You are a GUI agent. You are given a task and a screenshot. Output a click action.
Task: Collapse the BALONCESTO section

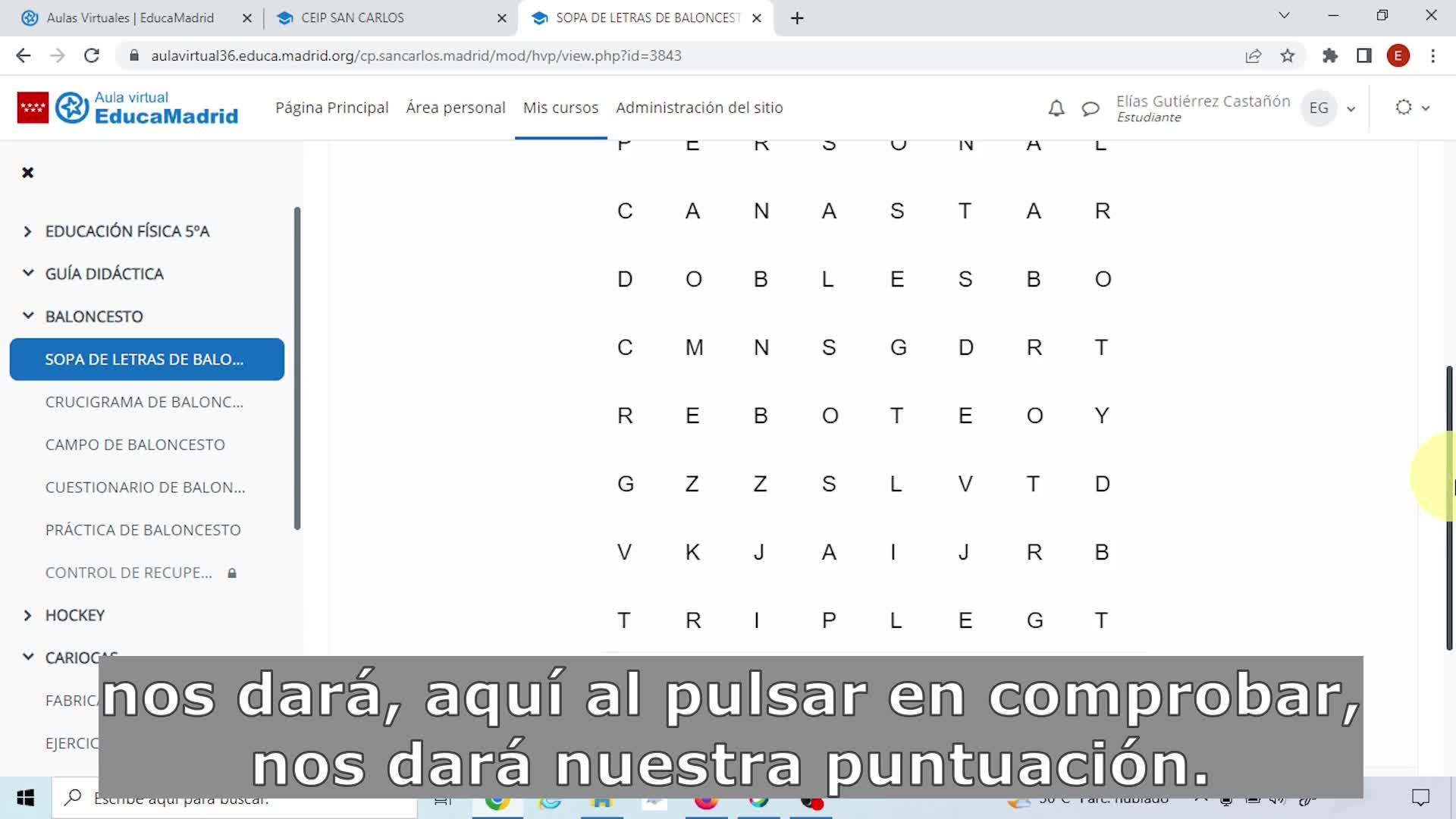28,316
